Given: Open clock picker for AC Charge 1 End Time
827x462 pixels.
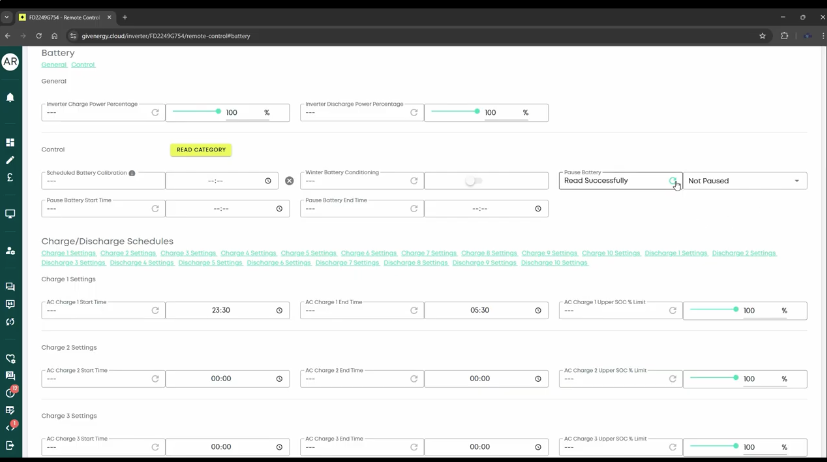Looking at the screenshot, I should click(x=538, y=310).
